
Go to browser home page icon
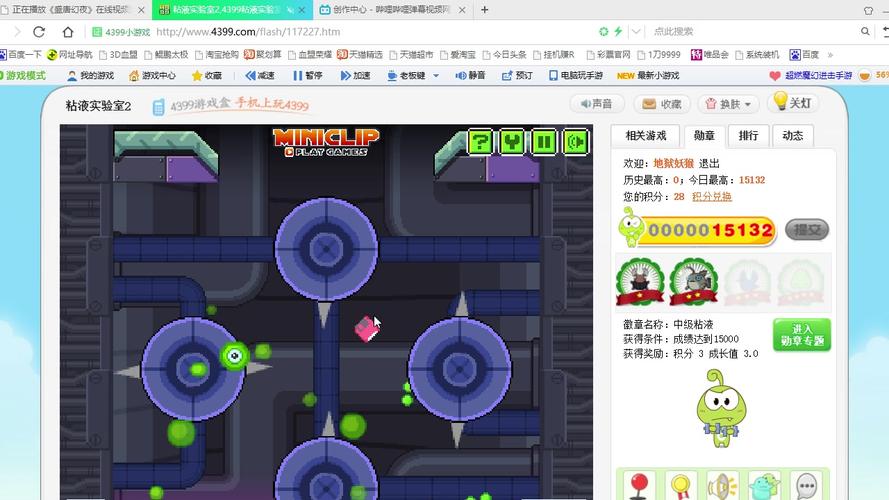point(68,32)
